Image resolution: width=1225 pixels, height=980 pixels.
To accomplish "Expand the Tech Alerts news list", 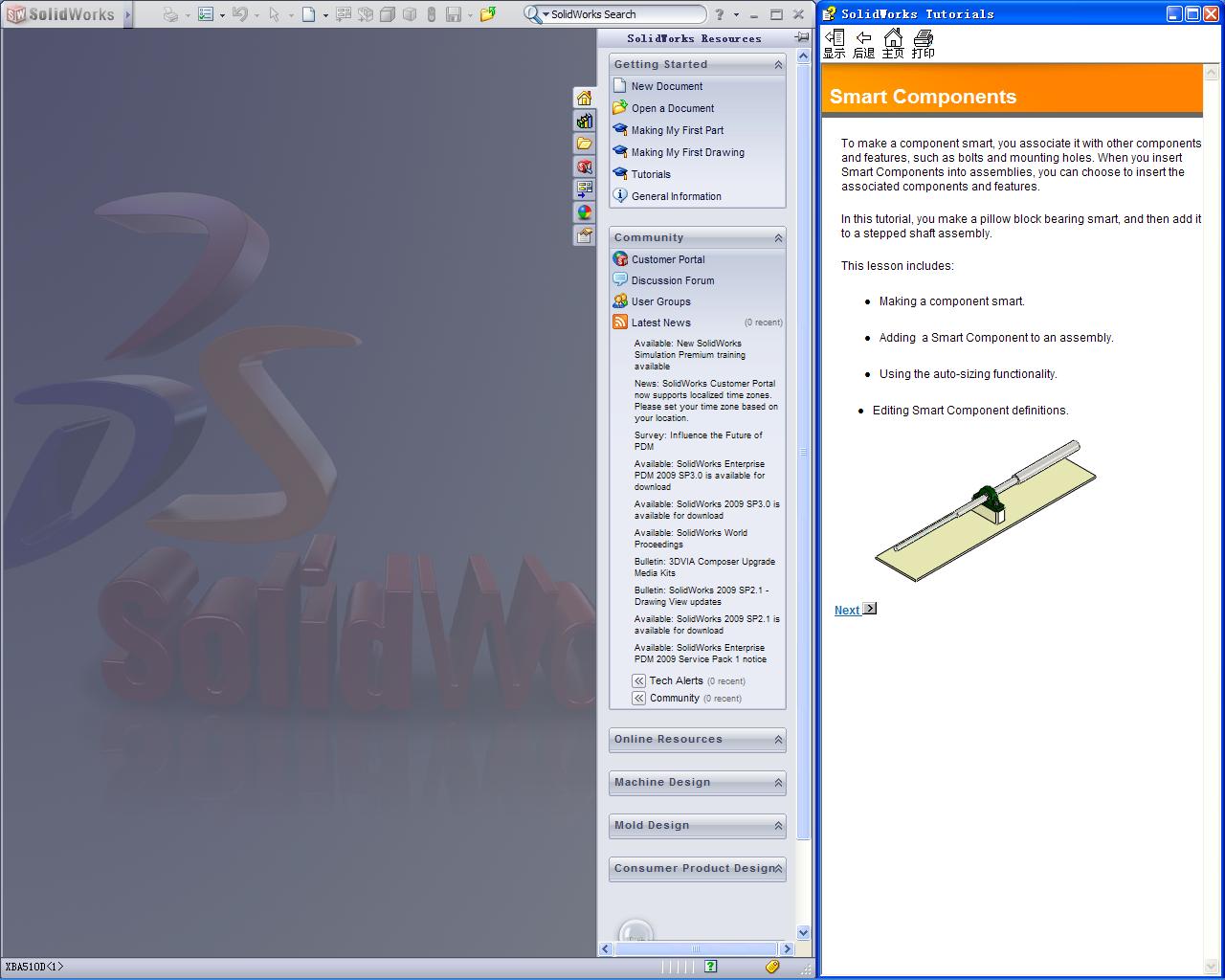I will coord(638,680).
